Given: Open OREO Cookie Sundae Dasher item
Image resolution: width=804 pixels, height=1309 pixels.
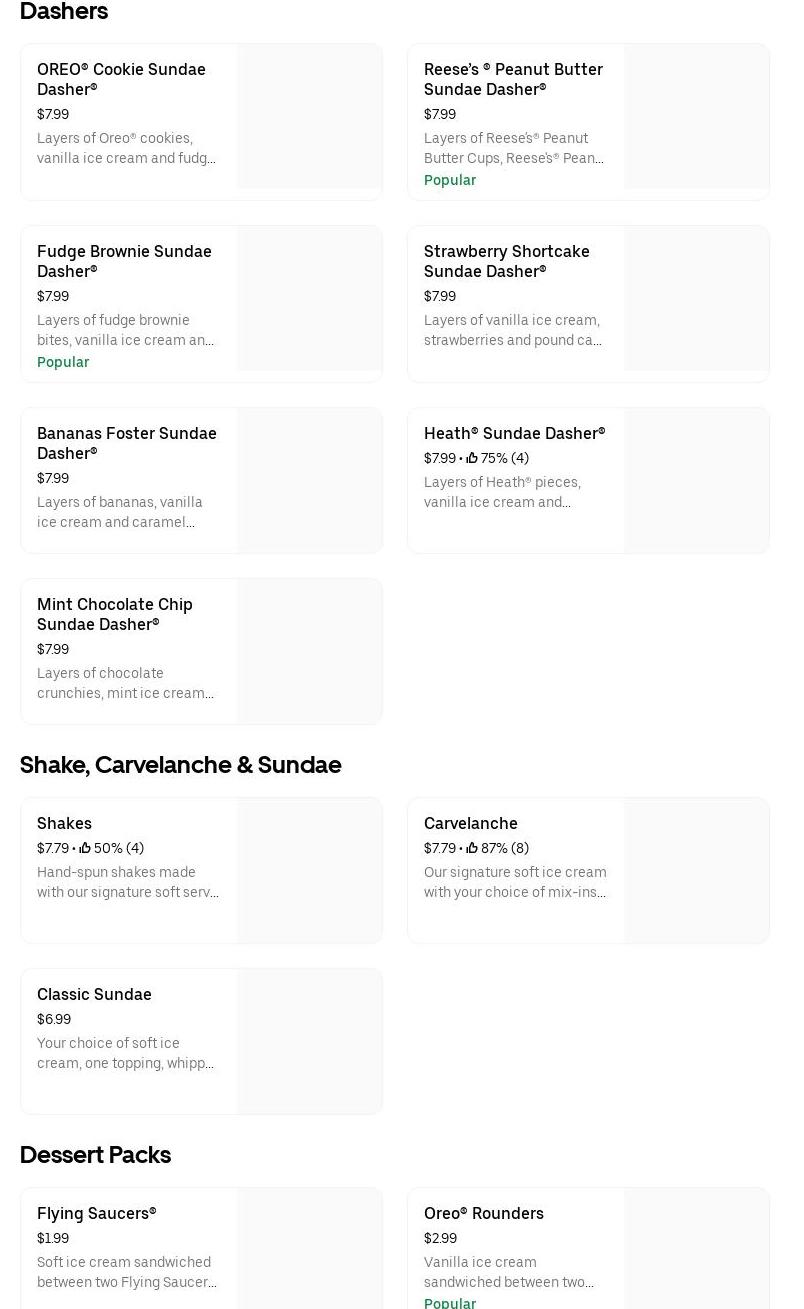Looking at the screenshot, I should pyautogui.click(x=121, y=79).
